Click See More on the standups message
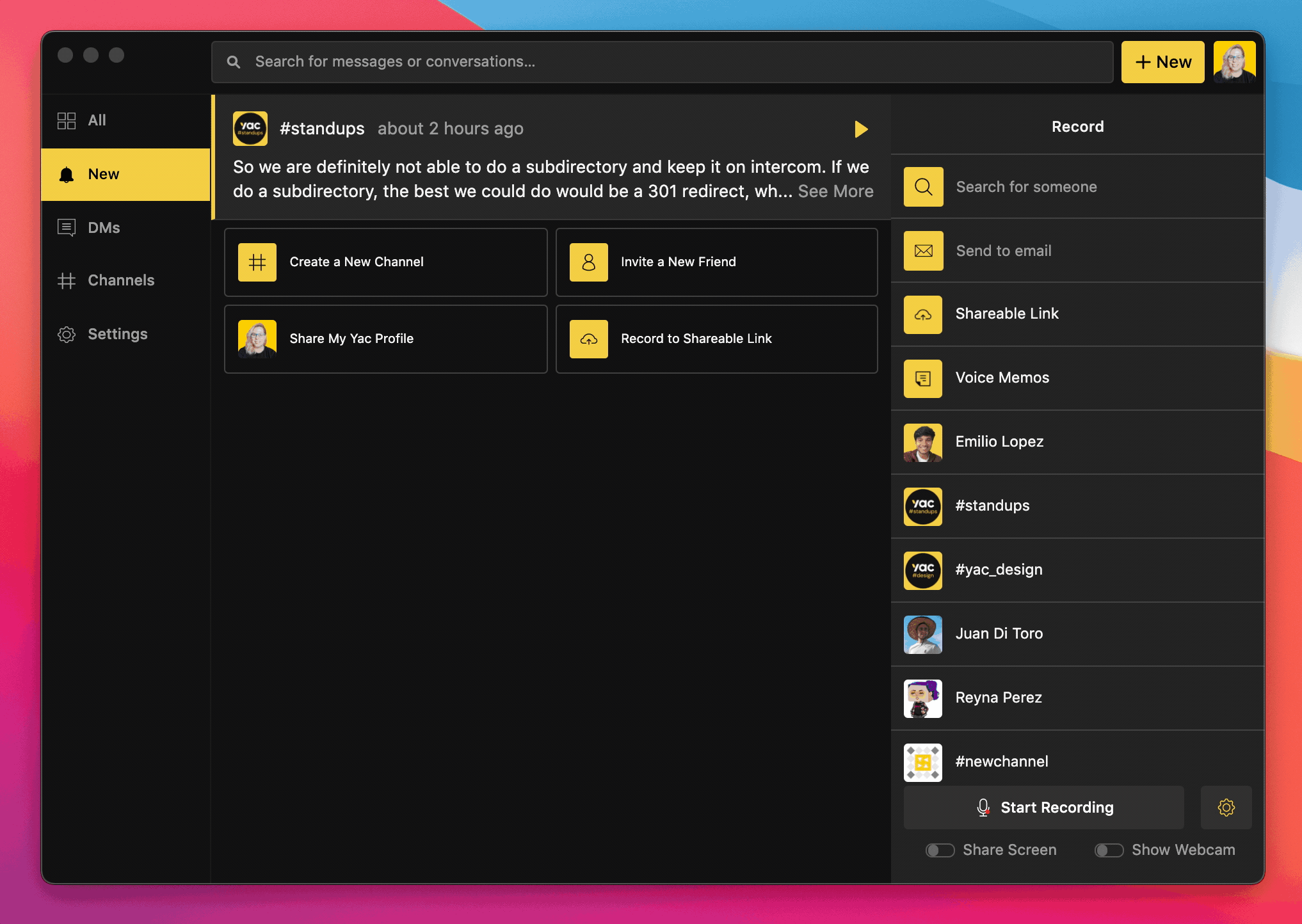The image size is (1302, 924). 835,192
